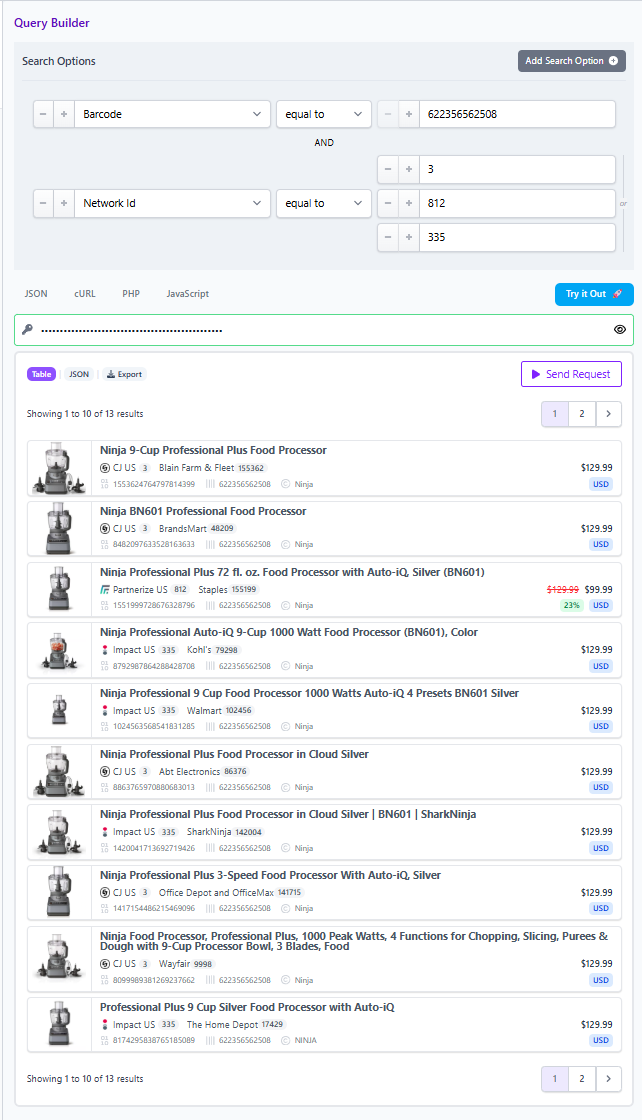Switch to the PHP code tab
642x1120 pixels.
click(x=131, y=294)
